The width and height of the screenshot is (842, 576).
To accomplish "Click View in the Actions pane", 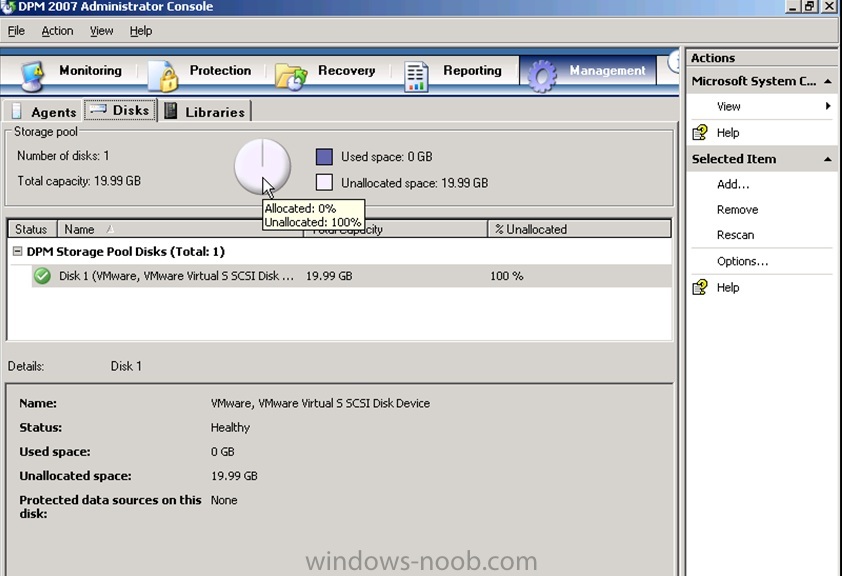I will coord(728,106).
